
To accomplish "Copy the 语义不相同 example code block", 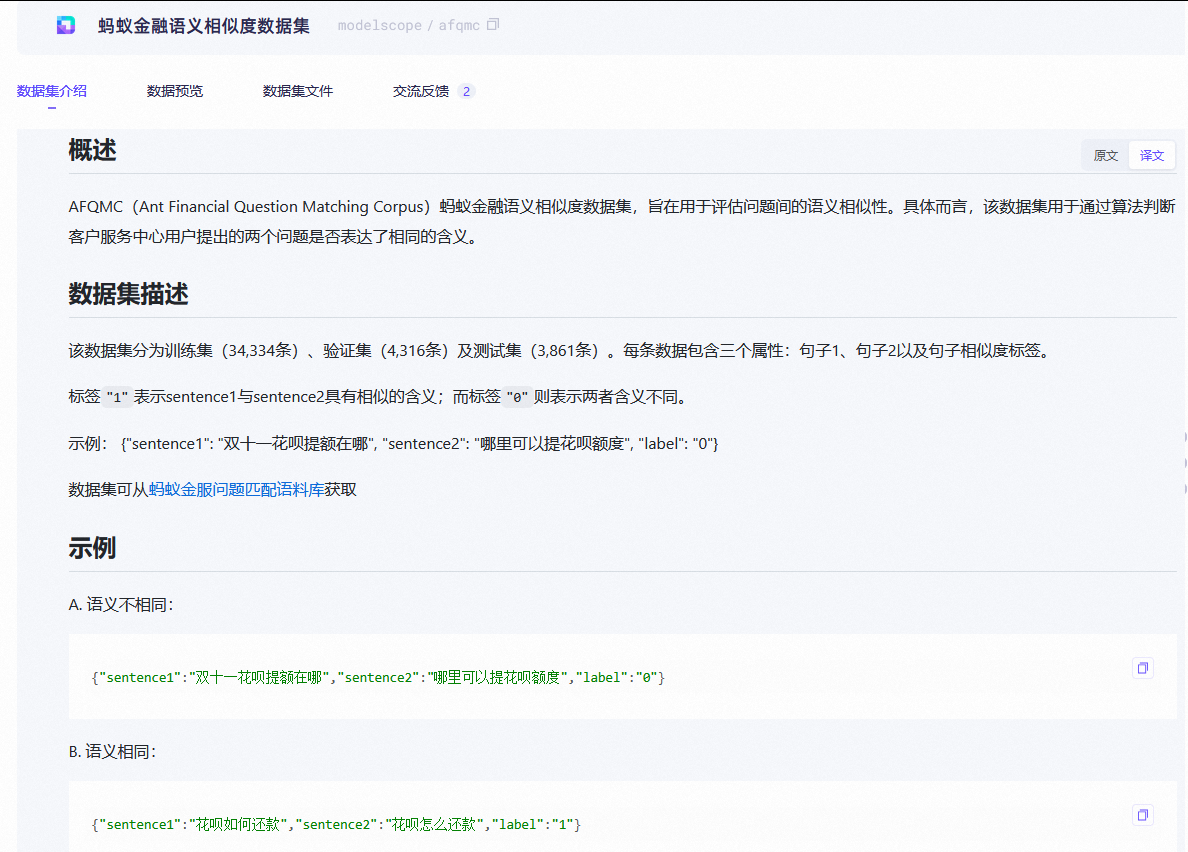I will click(1143, 668).
